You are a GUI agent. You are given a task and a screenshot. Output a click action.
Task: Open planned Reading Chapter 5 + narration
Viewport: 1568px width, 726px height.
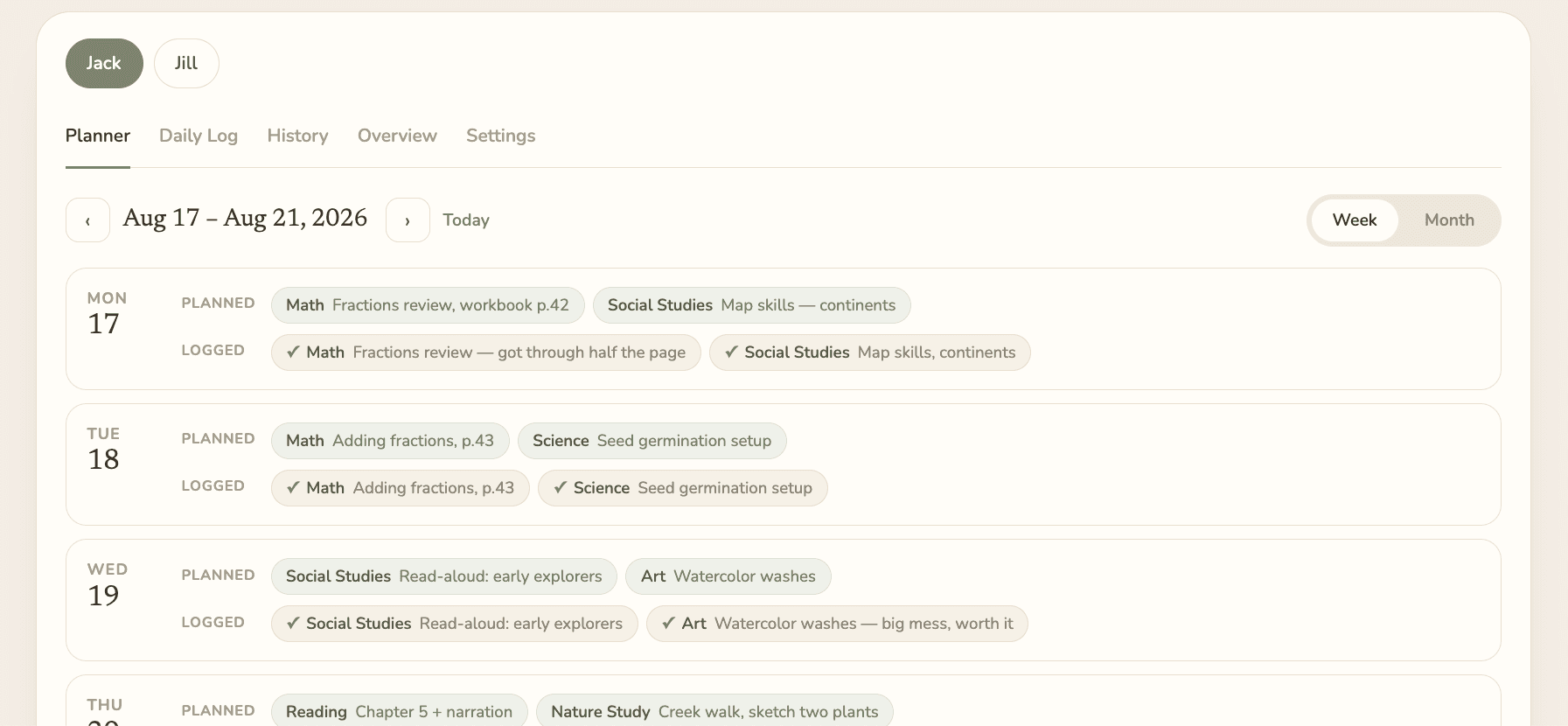point(400,712)
